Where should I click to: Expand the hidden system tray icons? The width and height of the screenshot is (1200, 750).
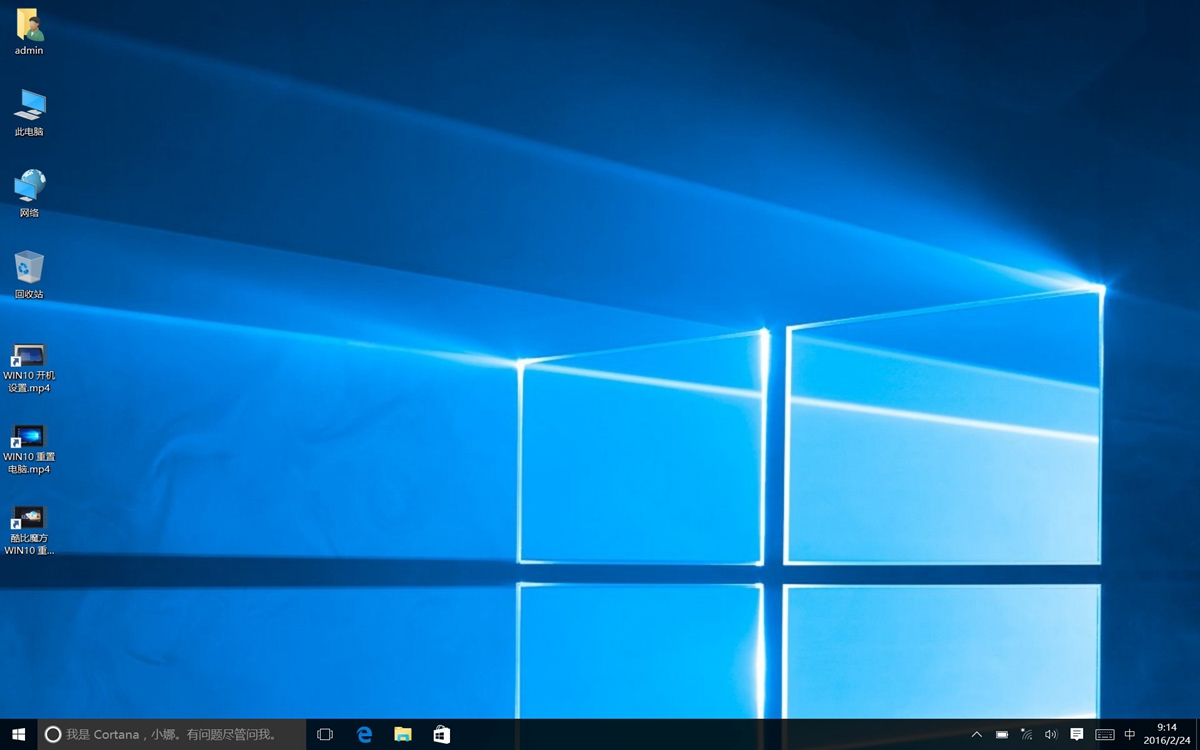click(x=977, y=735)
